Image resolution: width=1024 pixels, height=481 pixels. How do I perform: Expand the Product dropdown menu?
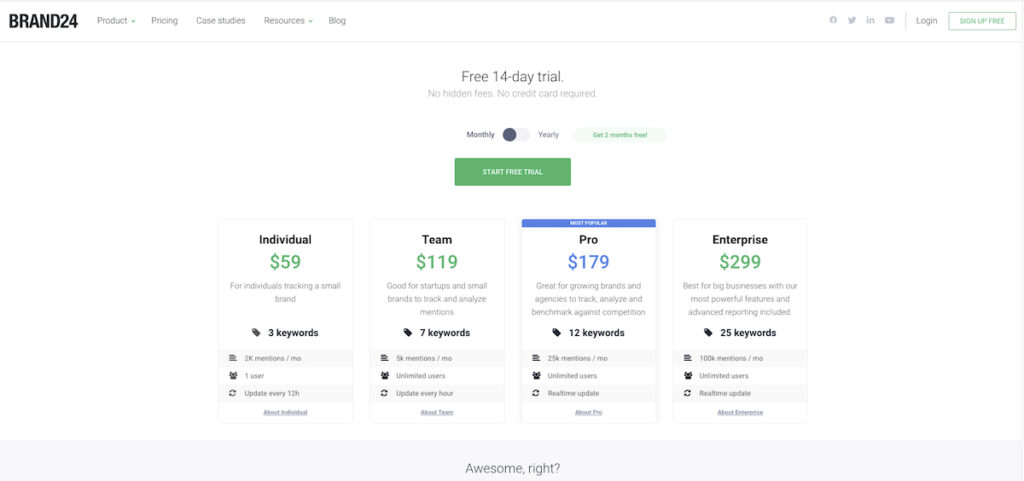point(116,21)
